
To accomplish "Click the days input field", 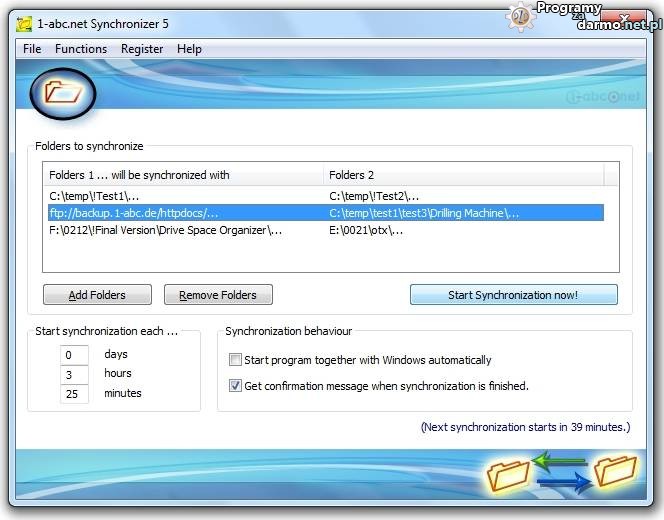I will pos(74,355).
